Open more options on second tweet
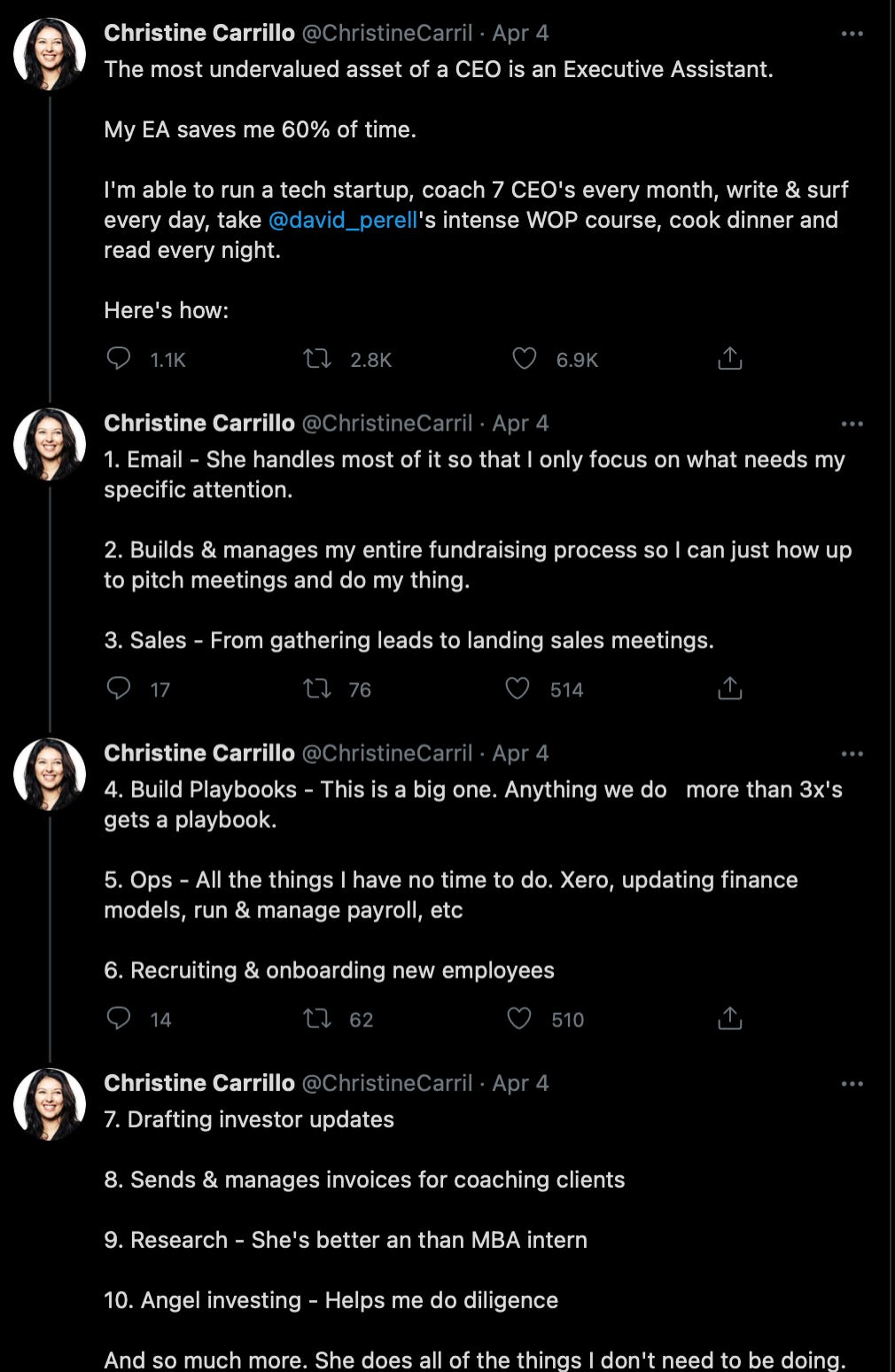Screen dimensions: 895x1372 [x=852, y=424]
